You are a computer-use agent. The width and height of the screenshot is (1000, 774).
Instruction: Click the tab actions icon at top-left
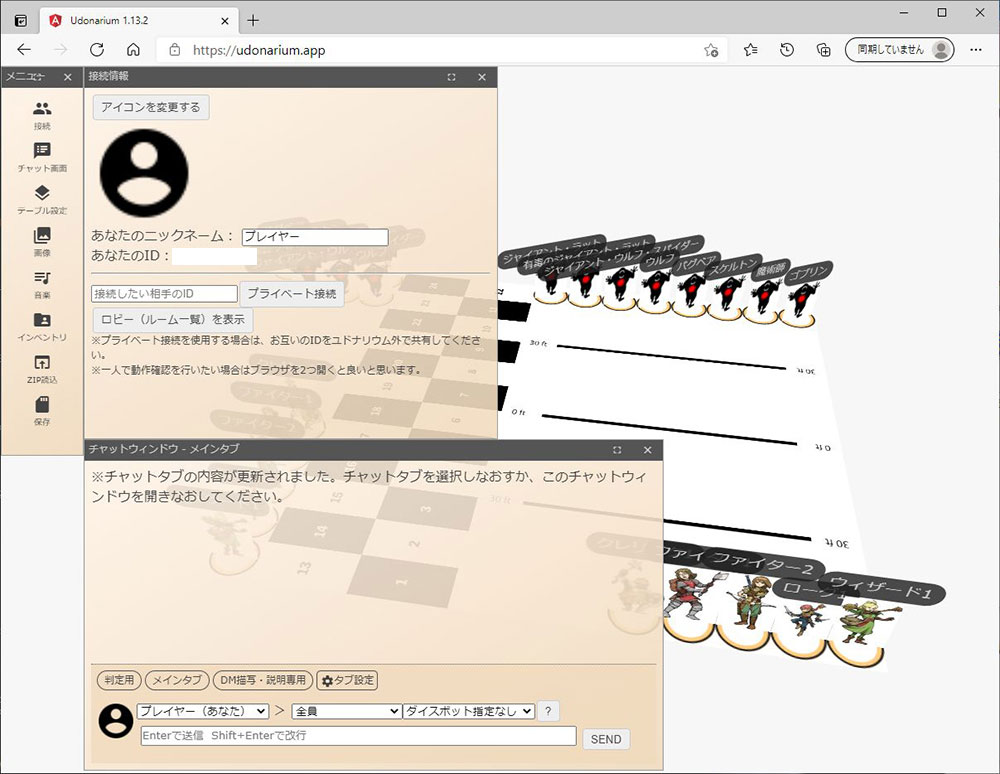tap(21, 20)
